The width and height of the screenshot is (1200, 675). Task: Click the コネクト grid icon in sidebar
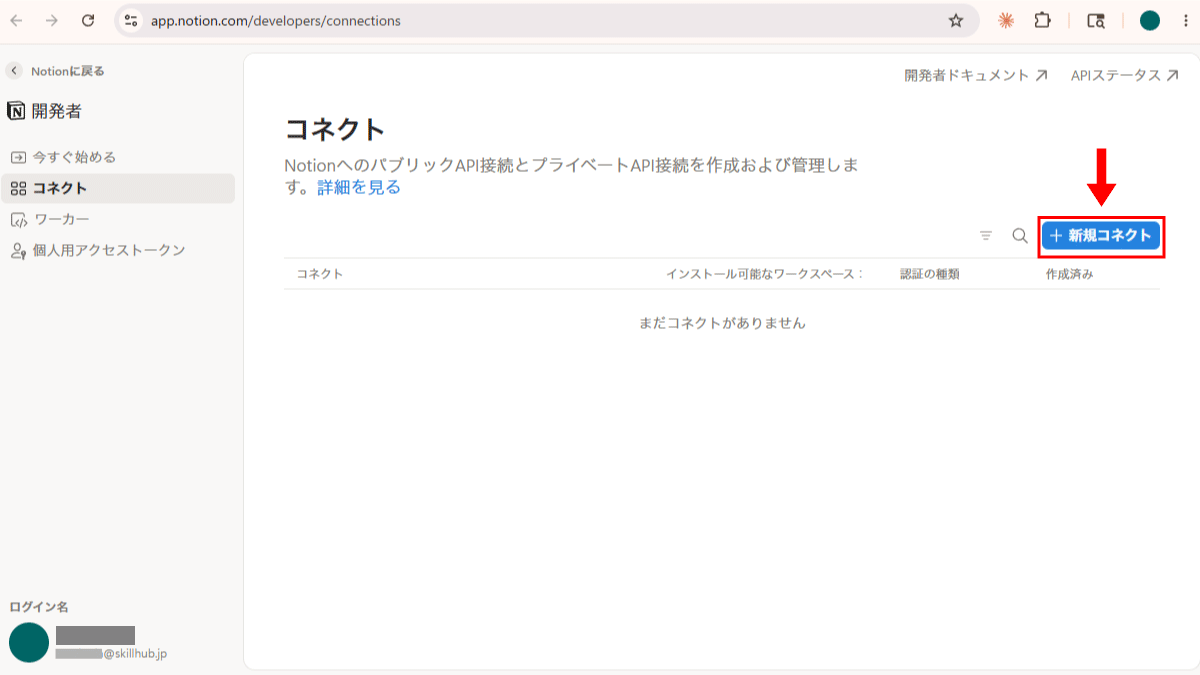(x=18, y=188)
